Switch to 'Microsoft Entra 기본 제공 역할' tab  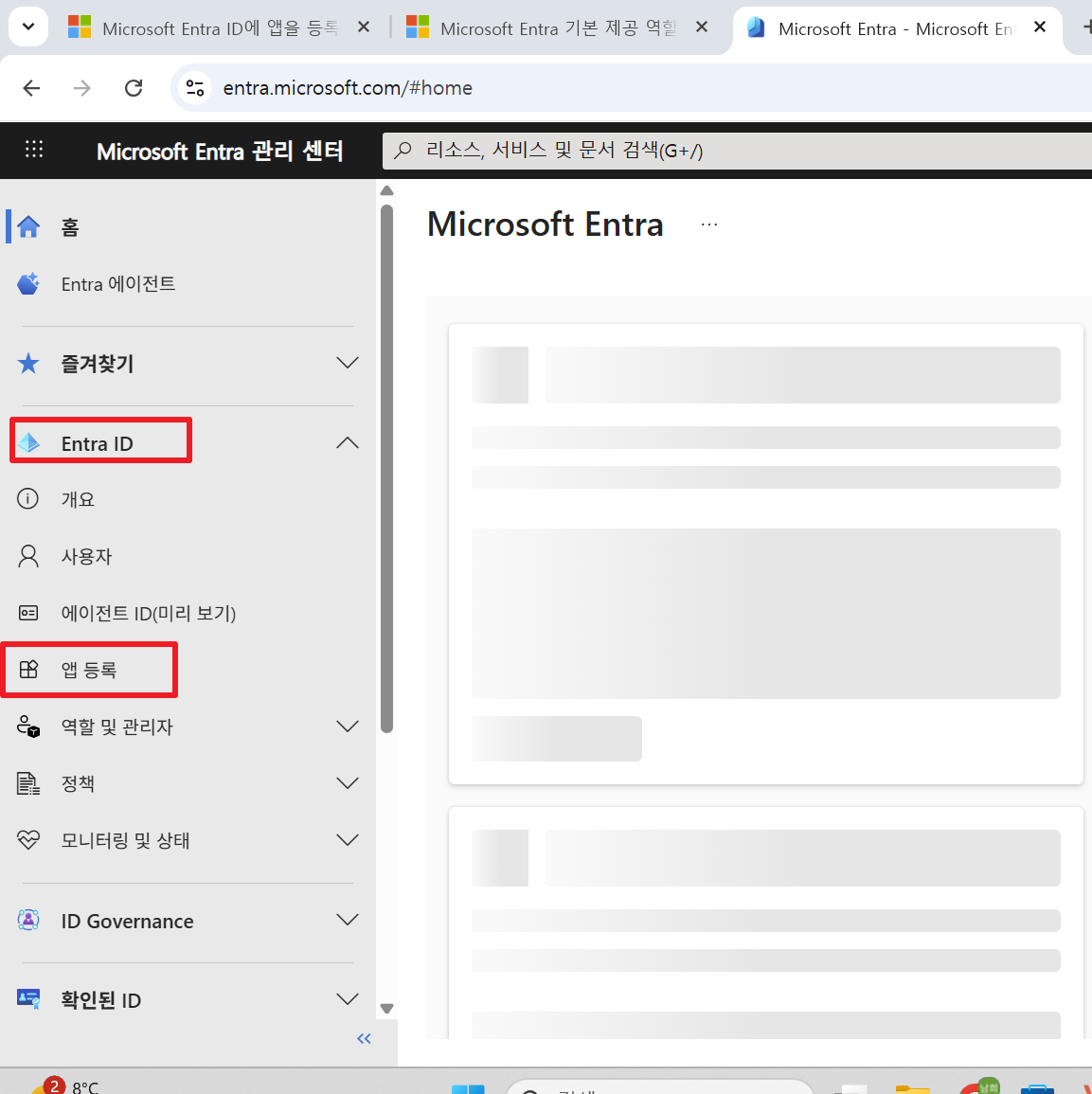[558, 28]
